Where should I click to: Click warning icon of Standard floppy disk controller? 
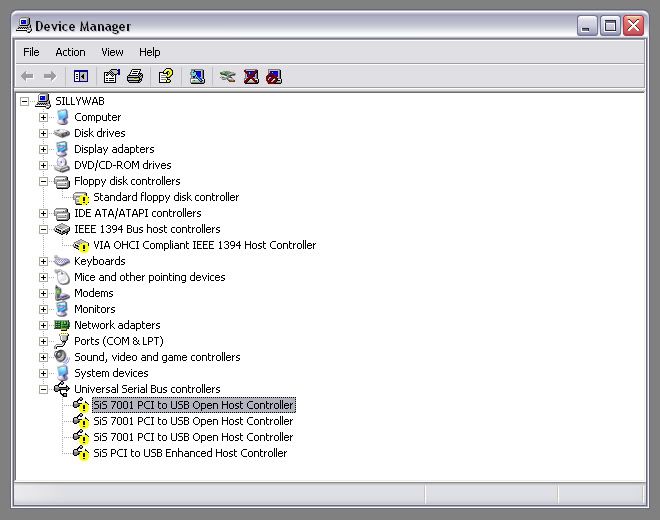click(81, 197)
